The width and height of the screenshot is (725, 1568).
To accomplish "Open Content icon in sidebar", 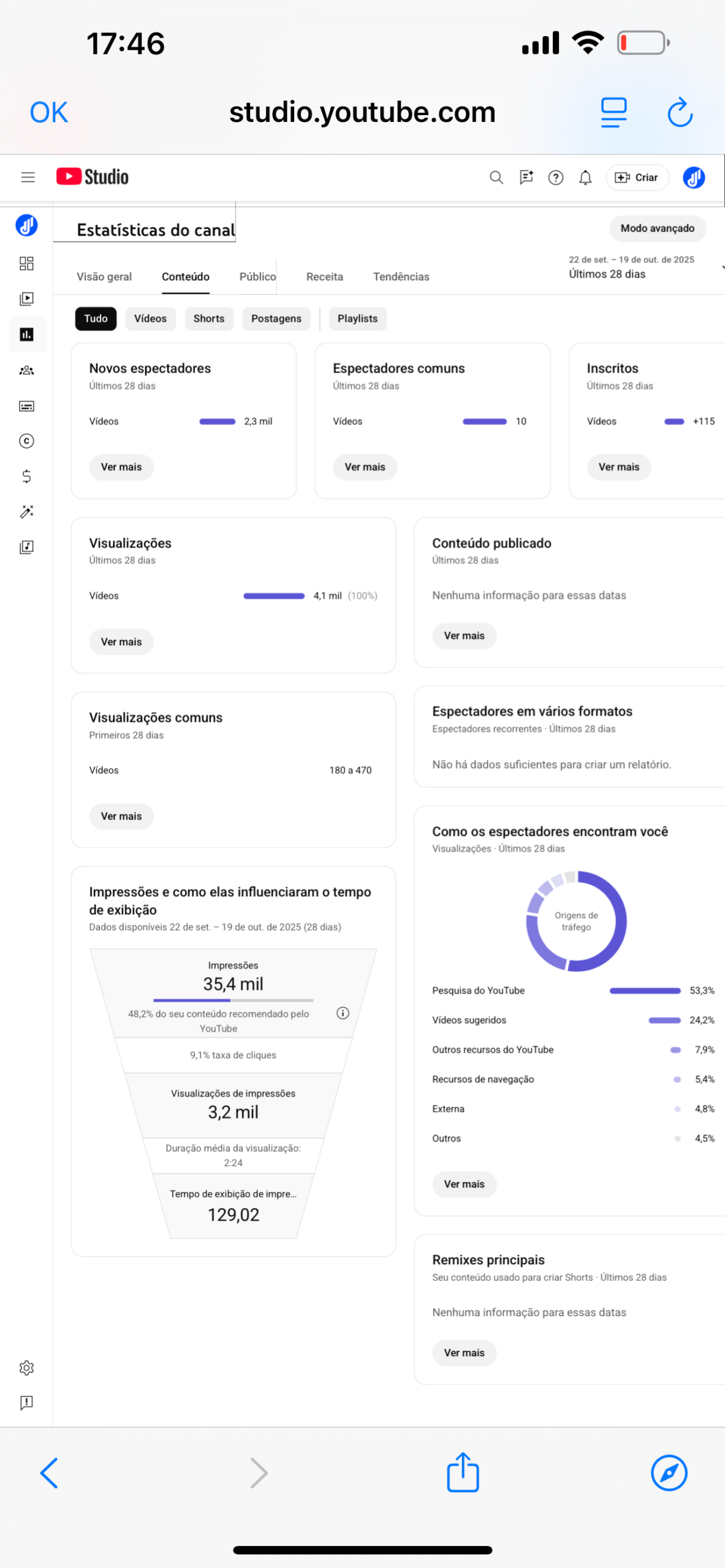I will click(x=26, y=299).
